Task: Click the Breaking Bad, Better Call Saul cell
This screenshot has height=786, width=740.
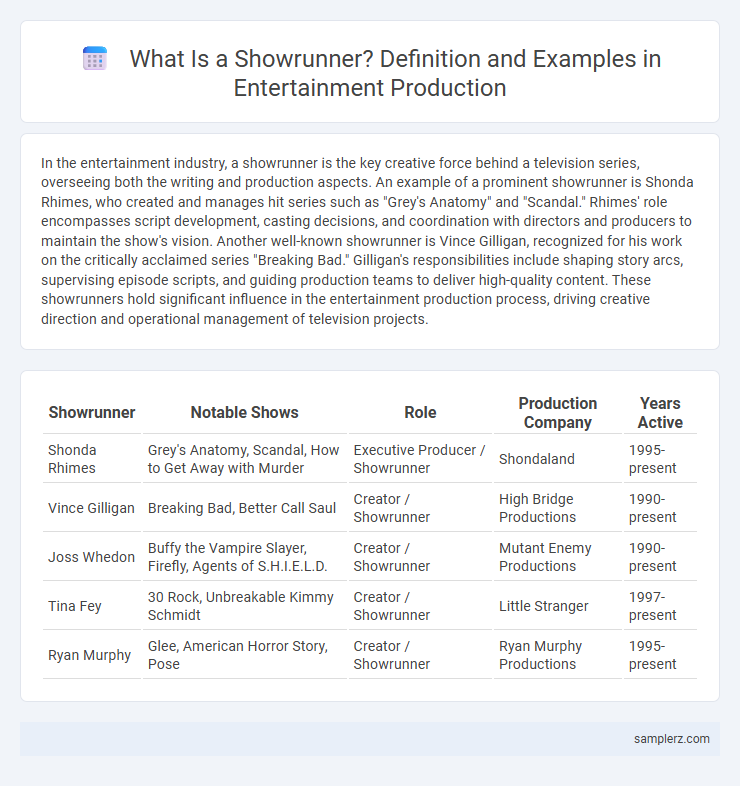Action: 245,508
